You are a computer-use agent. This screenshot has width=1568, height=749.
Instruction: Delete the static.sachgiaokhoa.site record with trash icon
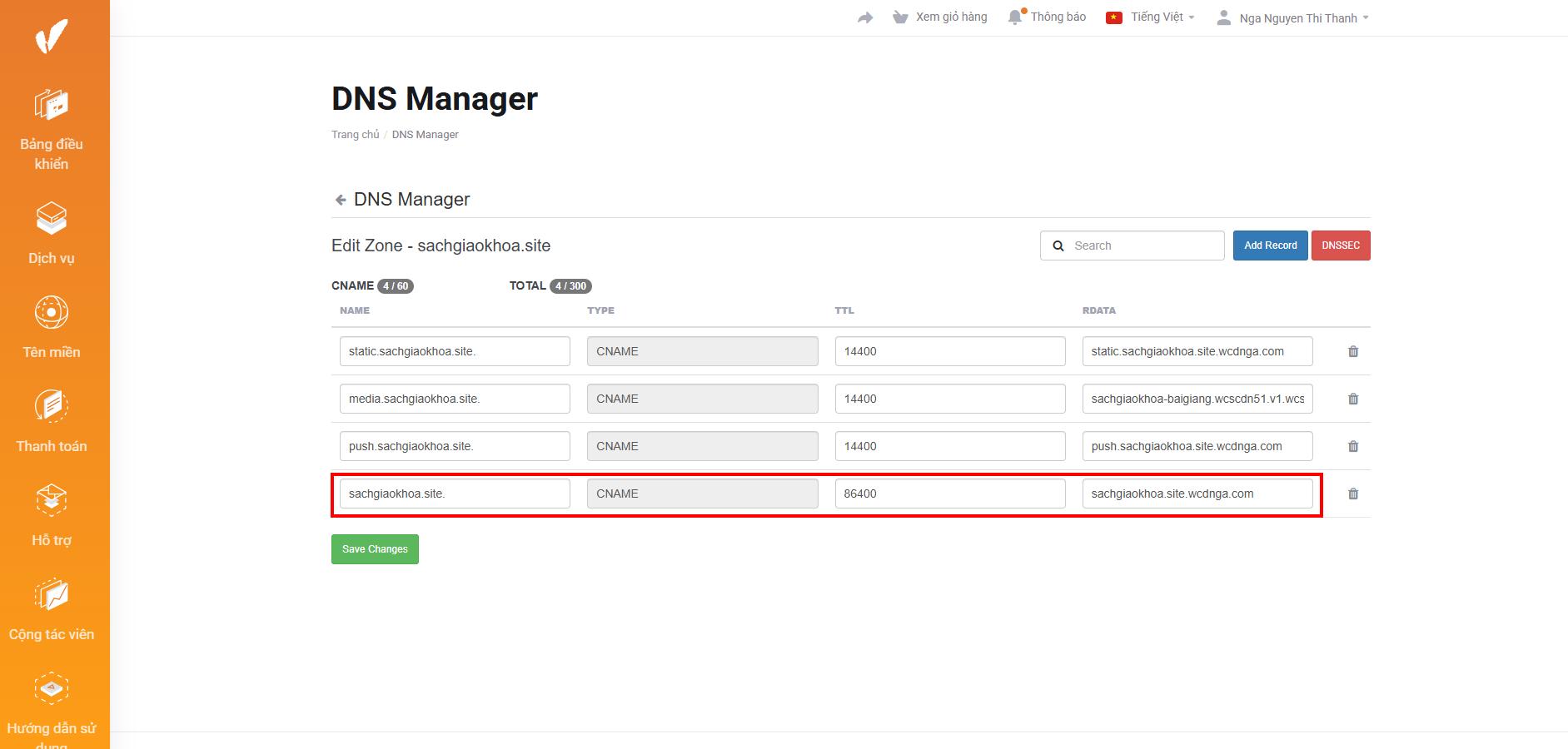tap(1352, 352)
